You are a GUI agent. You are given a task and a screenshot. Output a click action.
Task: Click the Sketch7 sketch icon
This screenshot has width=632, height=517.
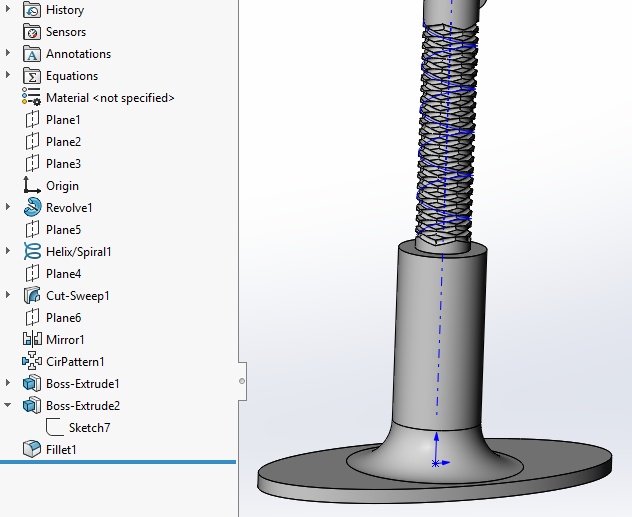(x=55, y=428)
